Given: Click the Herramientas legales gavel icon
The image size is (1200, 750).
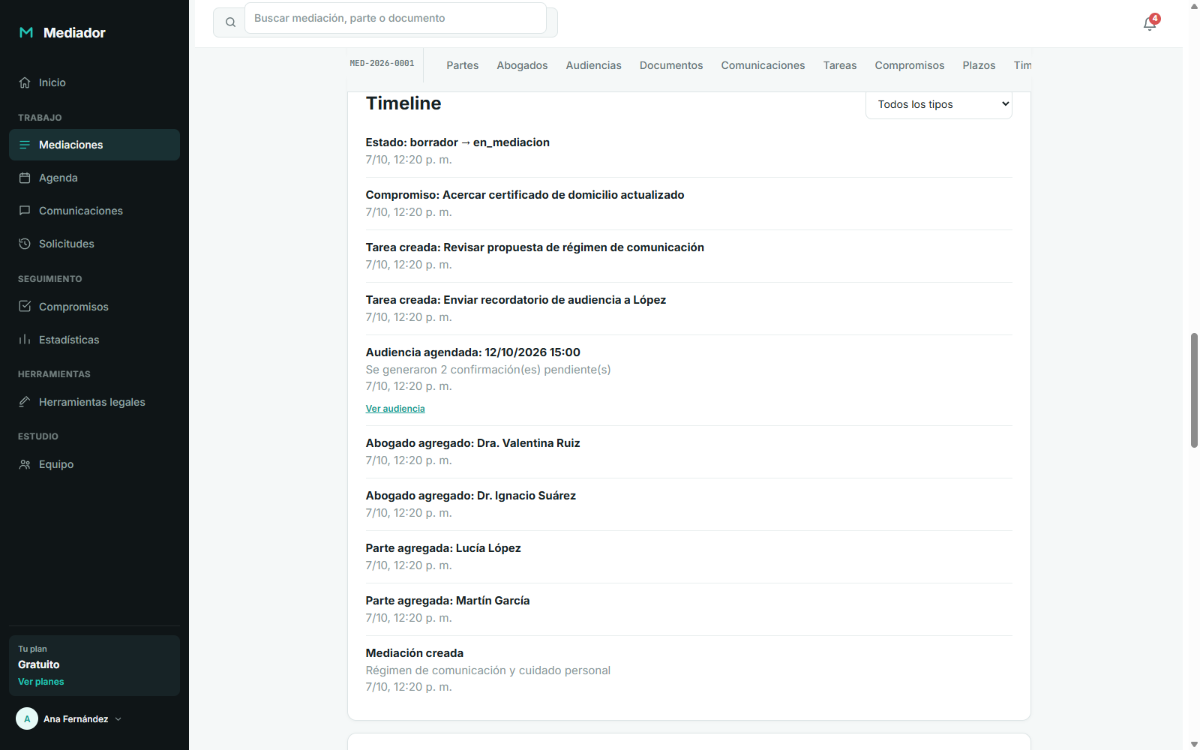Looking at the screenshot, I should [25, 402].
